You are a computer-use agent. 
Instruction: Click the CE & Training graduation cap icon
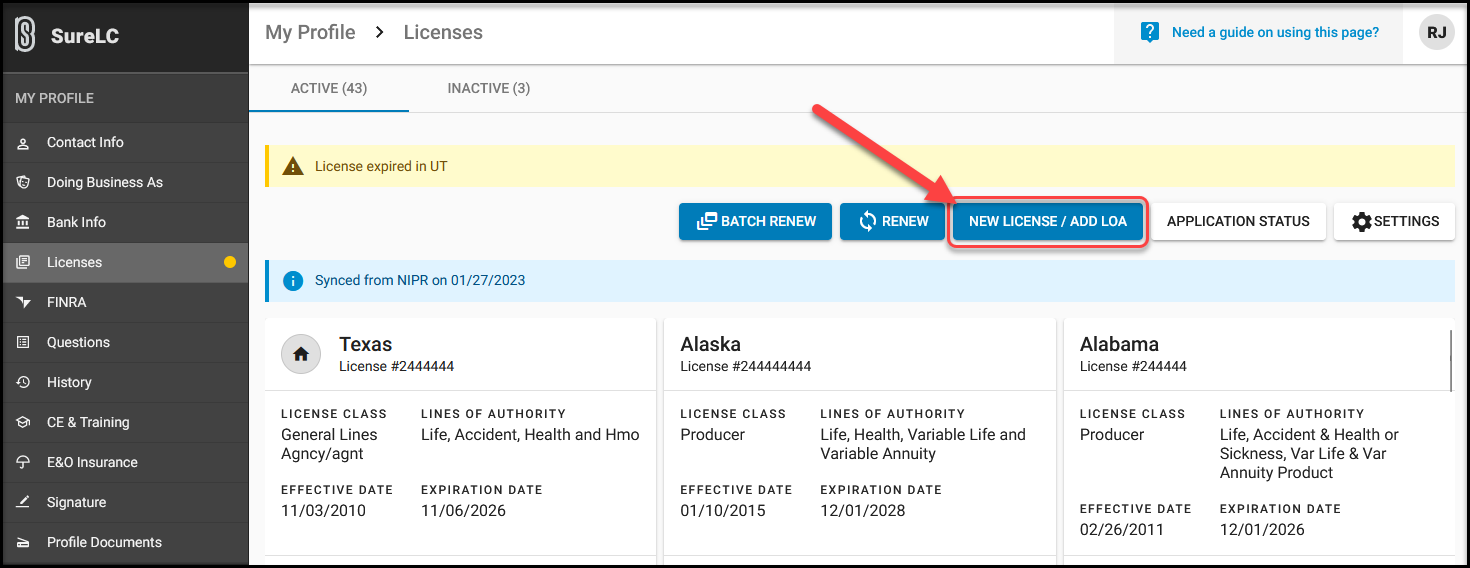(x=24, y=423)
